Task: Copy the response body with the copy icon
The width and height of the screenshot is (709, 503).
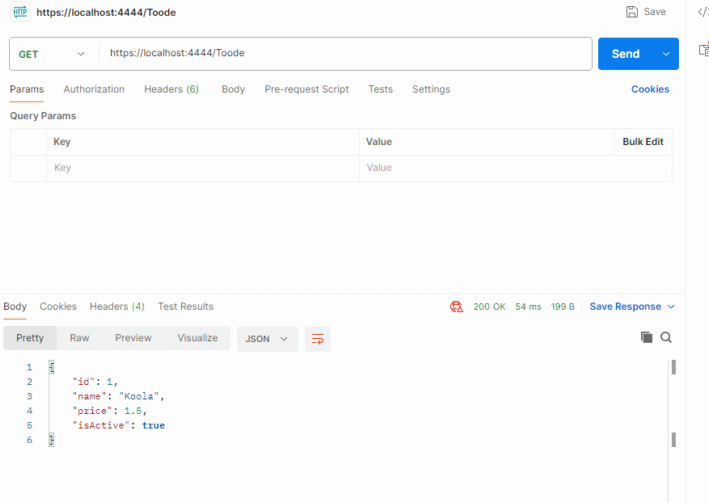Action: pyautogui.click(x=646, y=338)
